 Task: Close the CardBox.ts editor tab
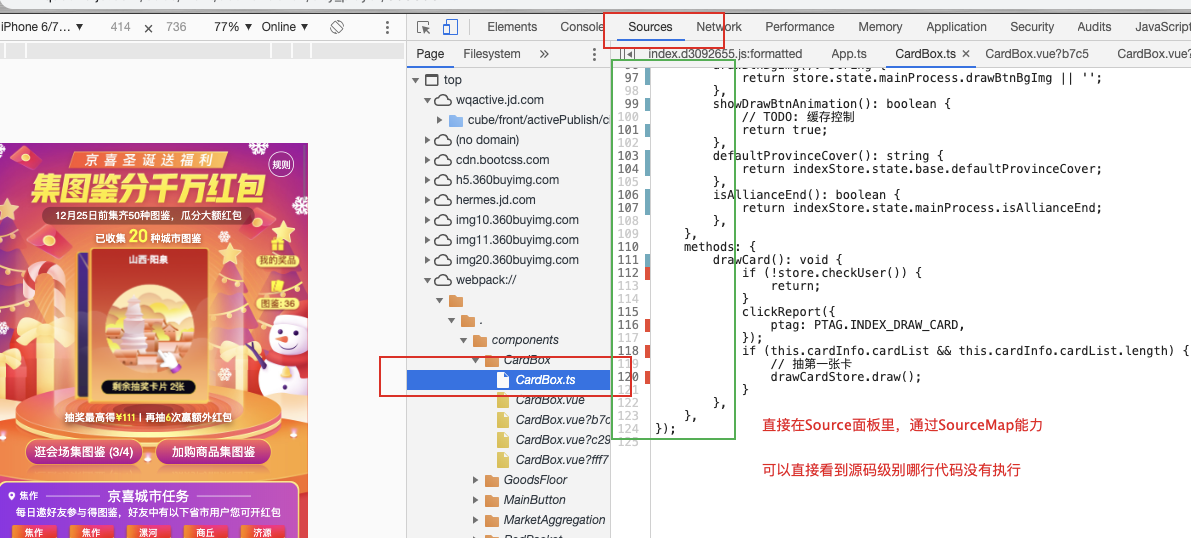pyautogui.click(x=966, y=54)
